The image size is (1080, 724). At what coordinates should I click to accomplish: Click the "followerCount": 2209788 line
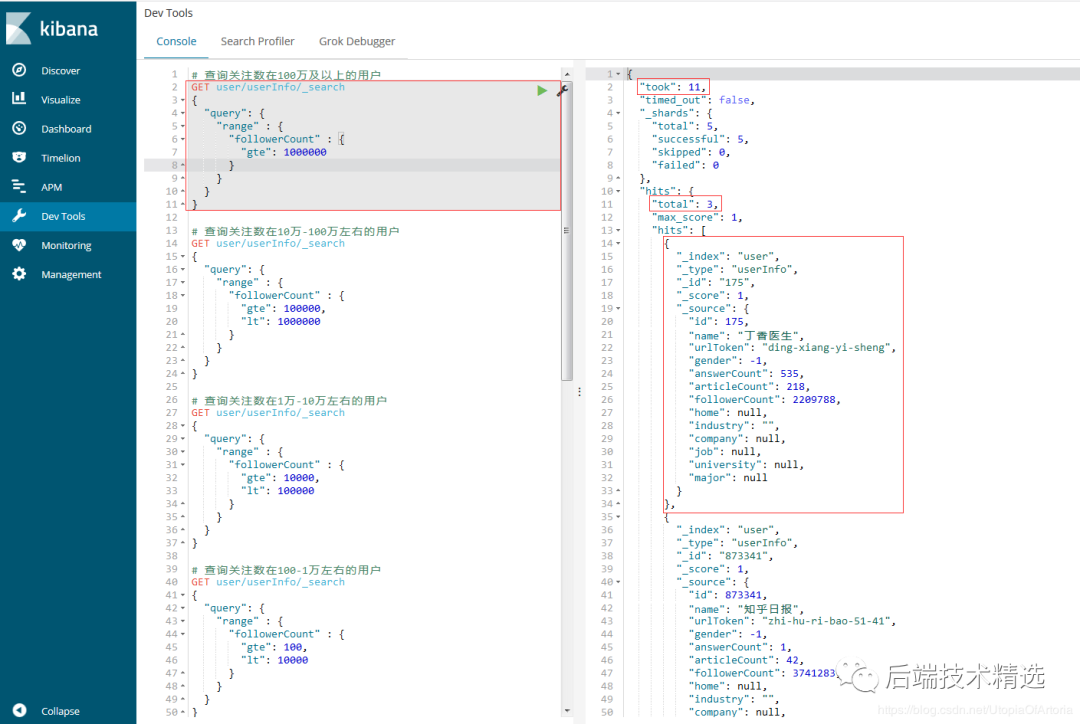click(x=765, y=400)
